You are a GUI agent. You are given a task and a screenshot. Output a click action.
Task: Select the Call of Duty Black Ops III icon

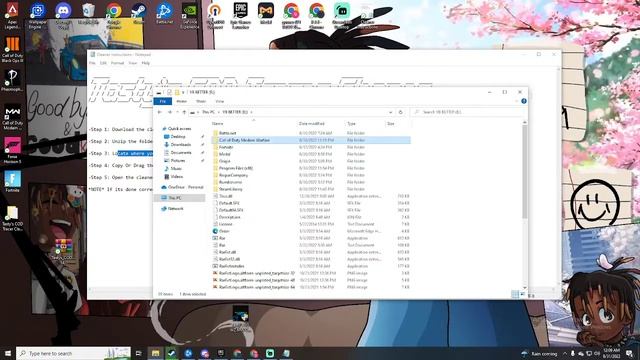pyautogui.click(x=12, y=50)
